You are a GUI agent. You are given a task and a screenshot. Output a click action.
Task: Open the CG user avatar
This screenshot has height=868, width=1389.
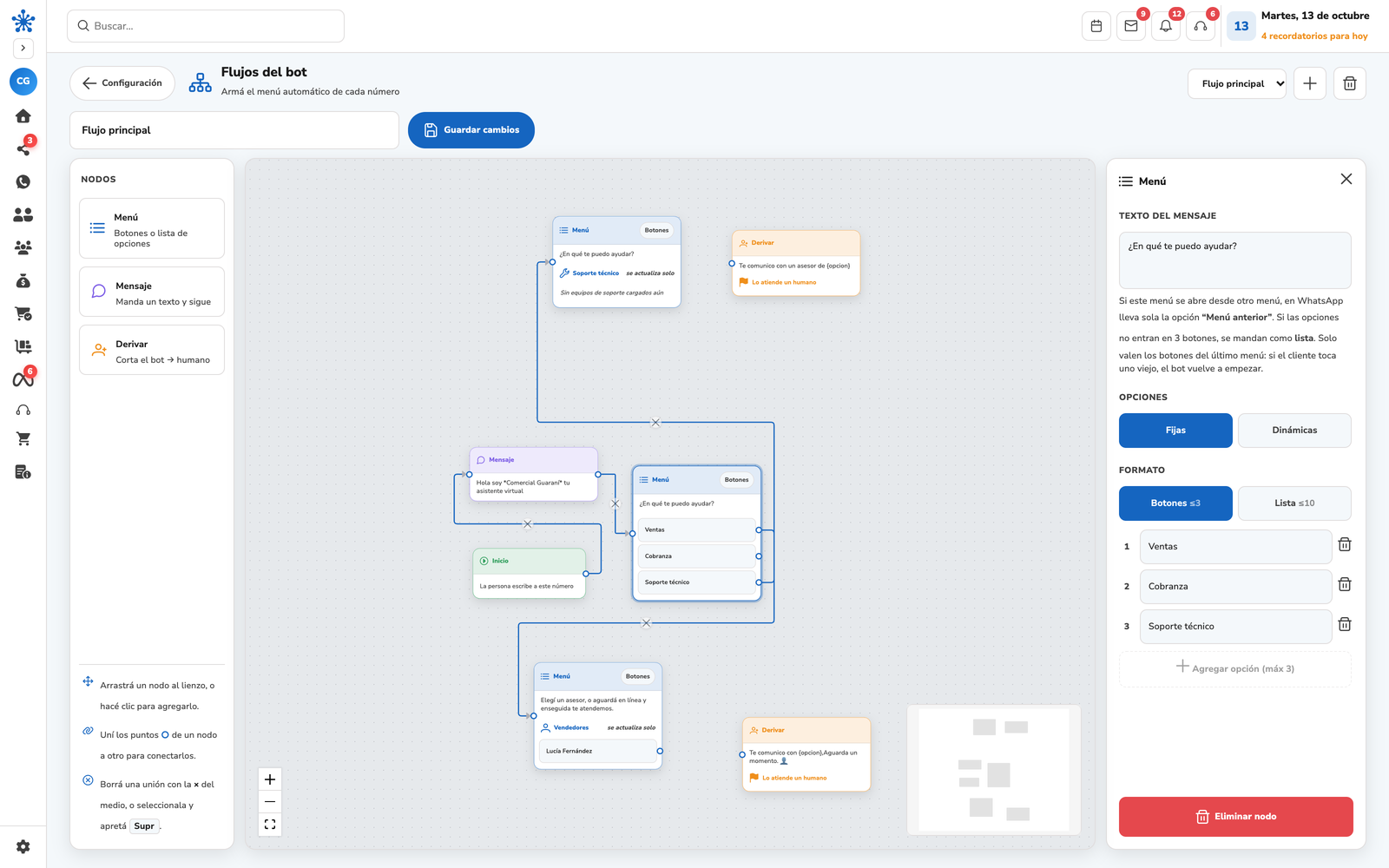[x=23, y=81]
